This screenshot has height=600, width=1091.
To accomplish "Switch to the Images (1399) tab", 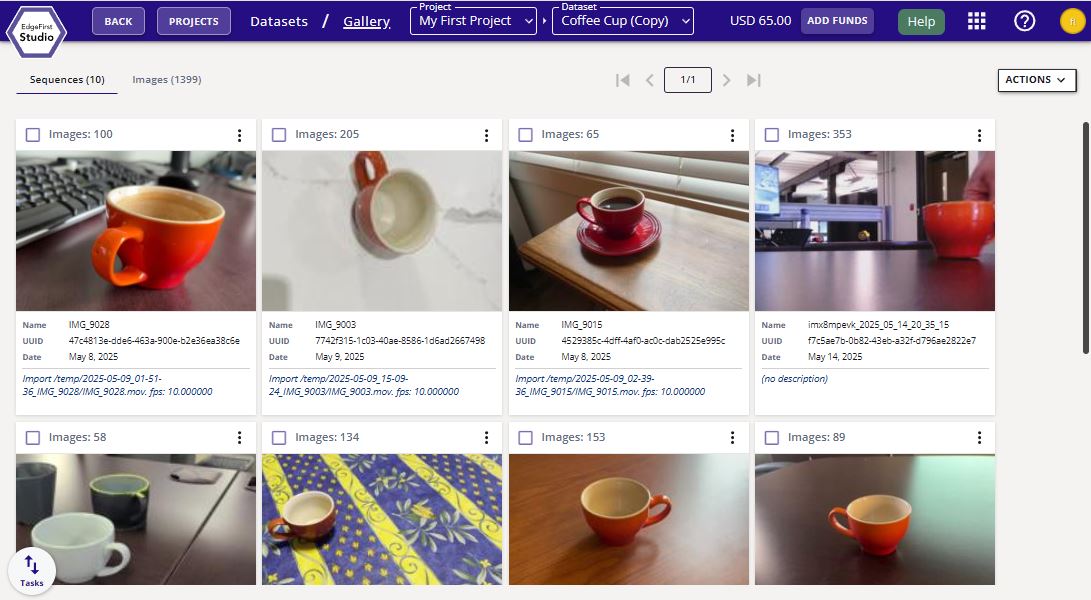I will click(167, 80).
